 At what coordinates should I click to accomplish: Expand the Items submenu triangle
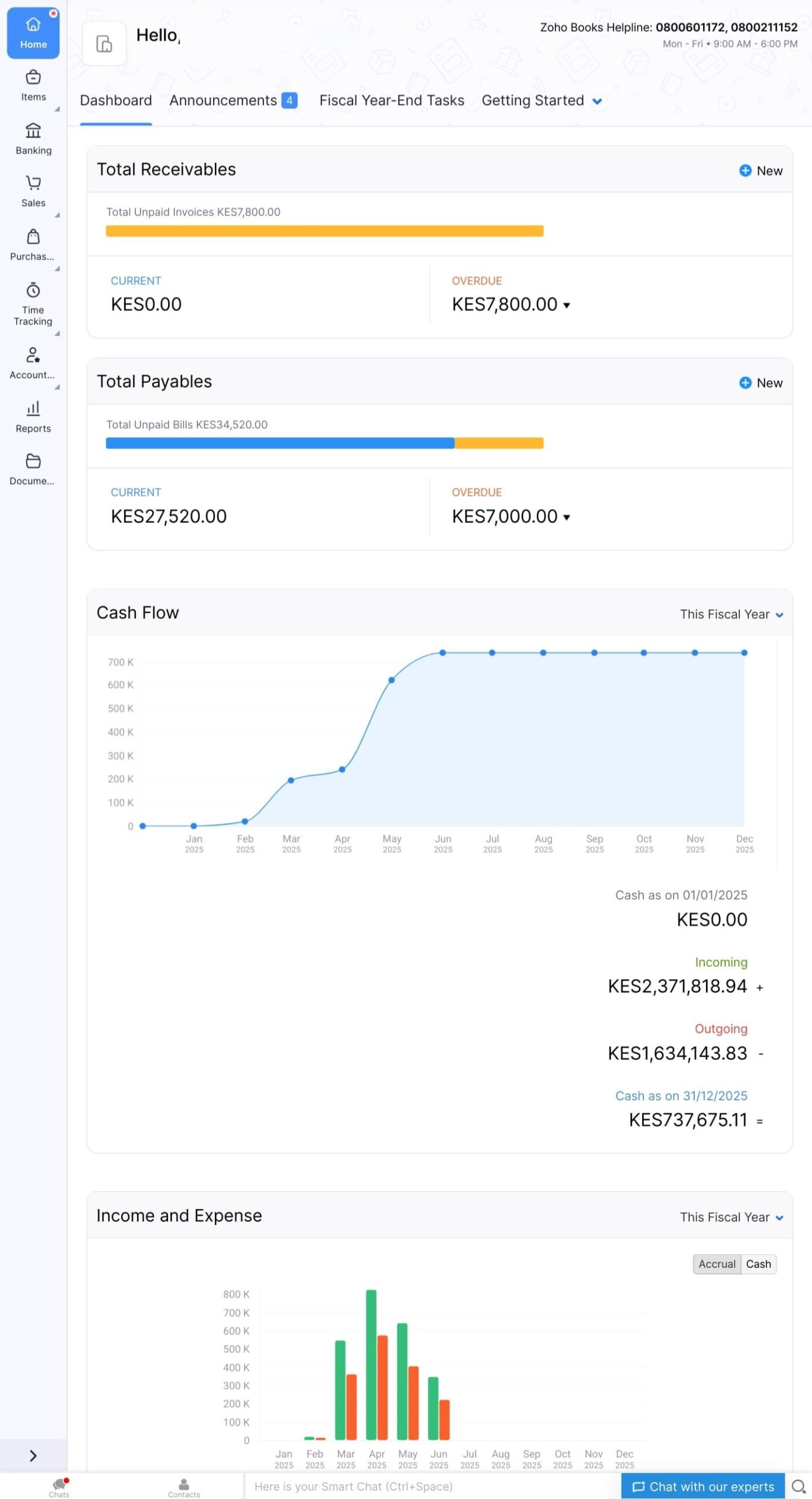pos(57,109)
